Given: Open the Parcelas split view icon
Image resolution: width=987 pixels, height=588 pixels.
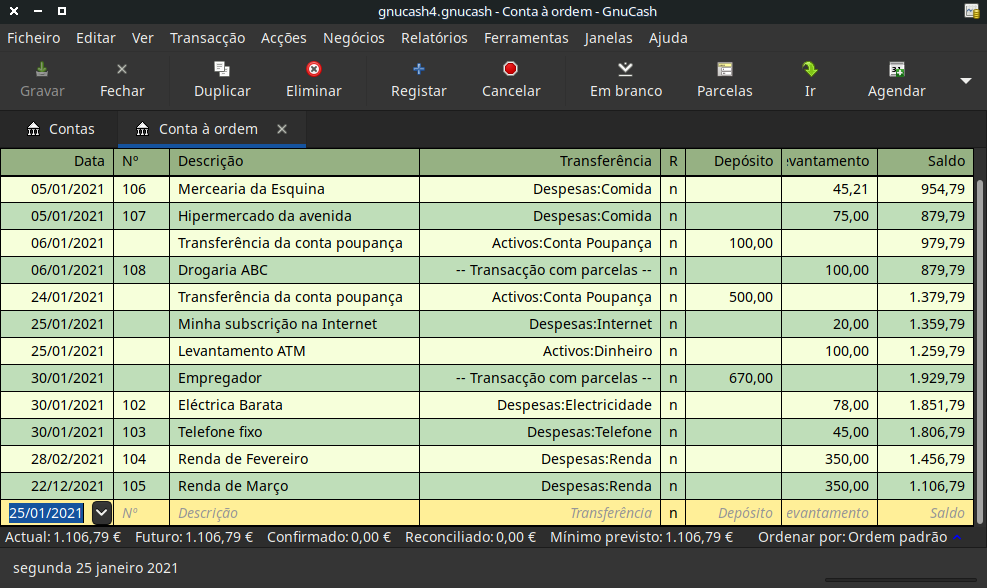Looking at the screenshot, I should click(724, 80).
